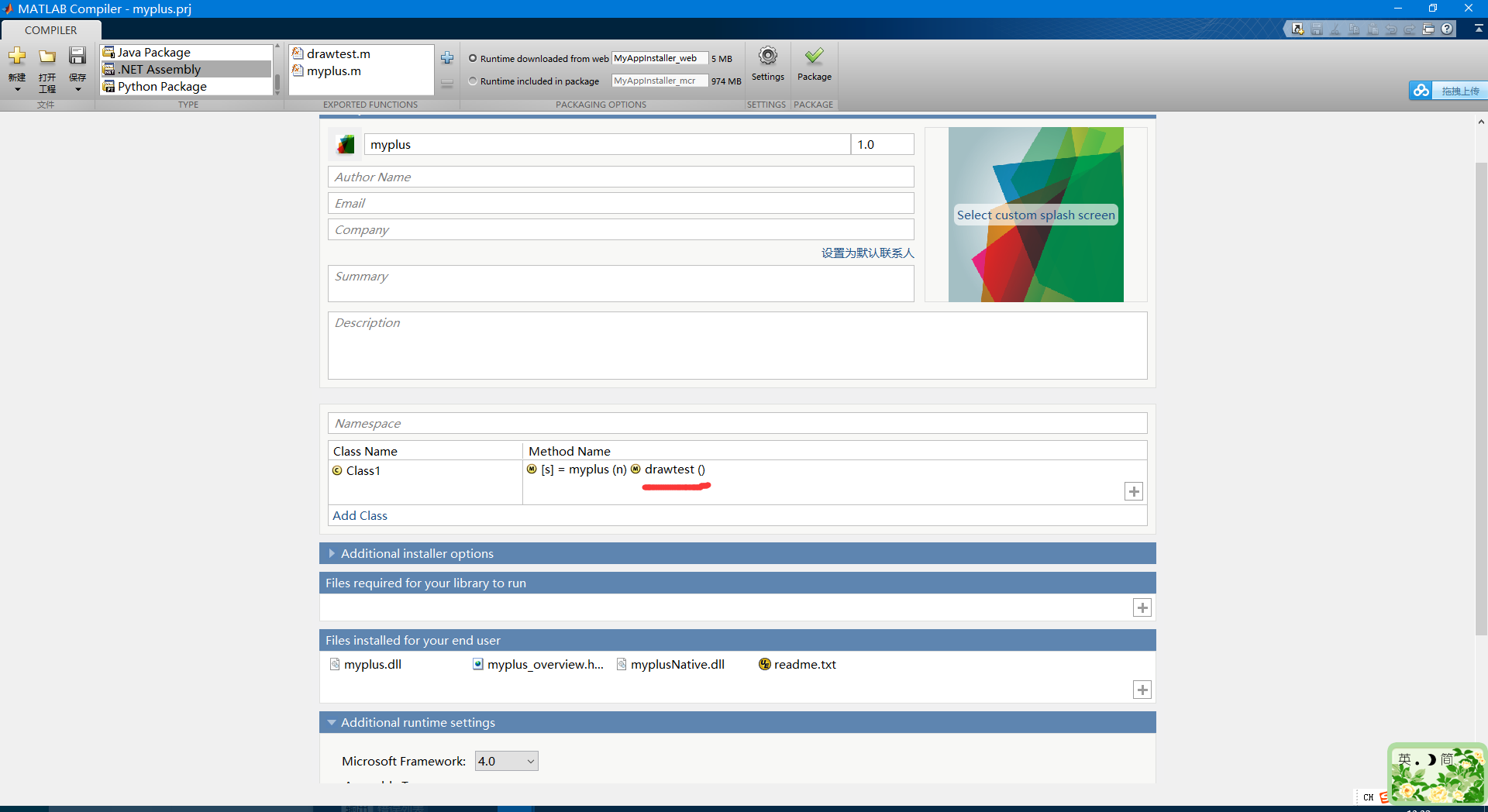Viewport: 1488px width, 812px height.
Task: Click the save icon in quick access bar
Action: point(1317,29)
